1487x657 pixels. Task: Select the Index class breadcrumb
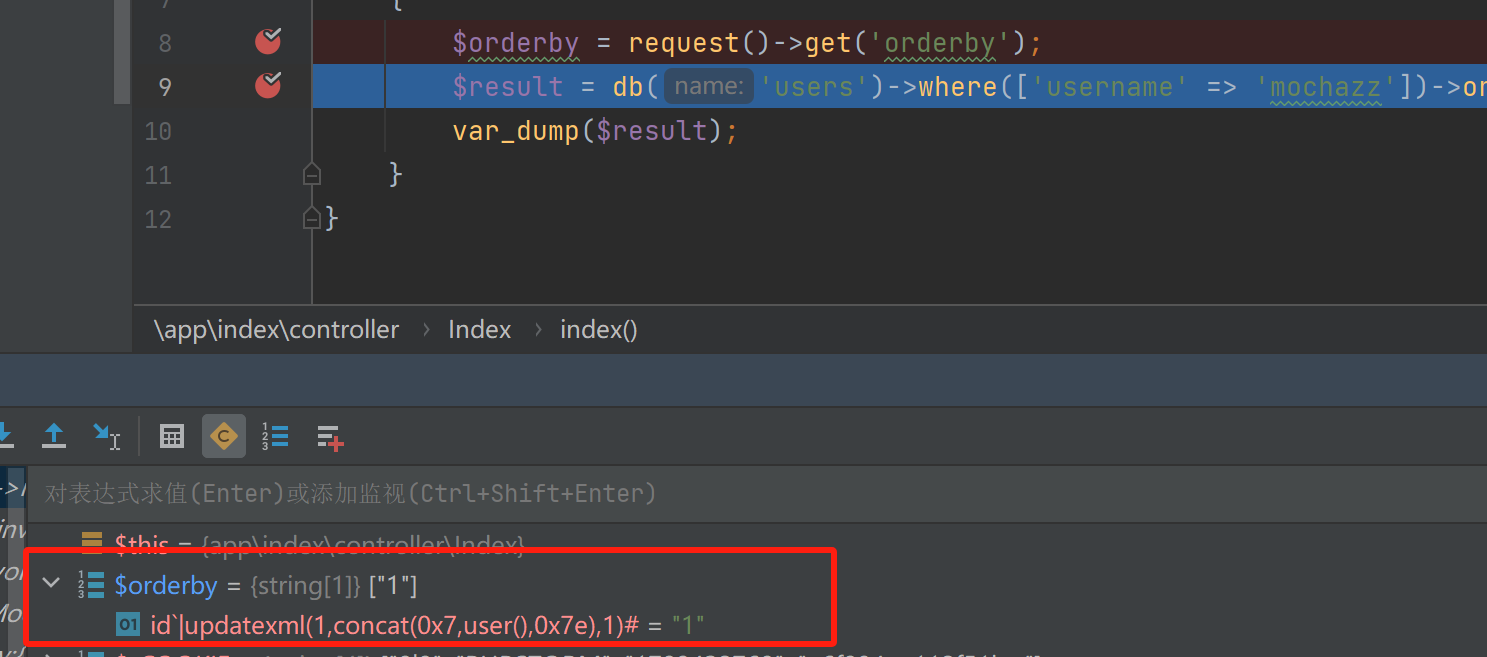pyautogui.click(x=479, y=330)
